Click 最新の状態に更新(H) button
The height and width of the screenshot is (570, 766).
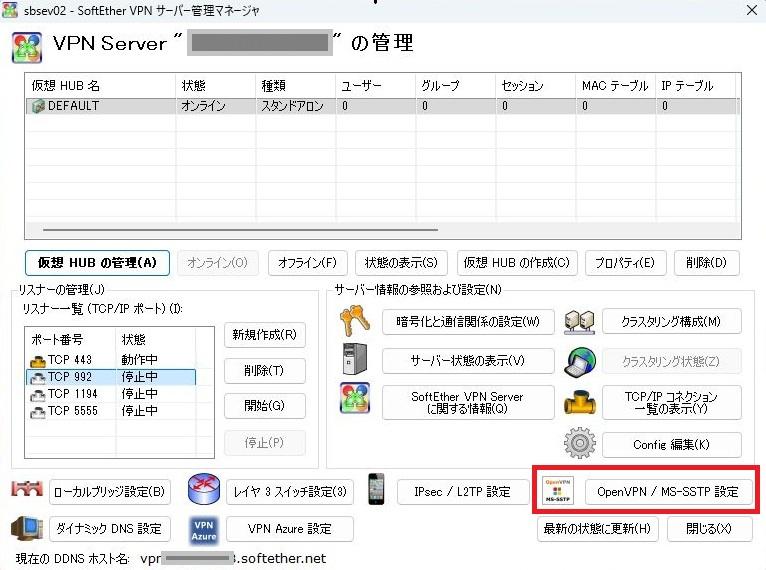(597, 529)
